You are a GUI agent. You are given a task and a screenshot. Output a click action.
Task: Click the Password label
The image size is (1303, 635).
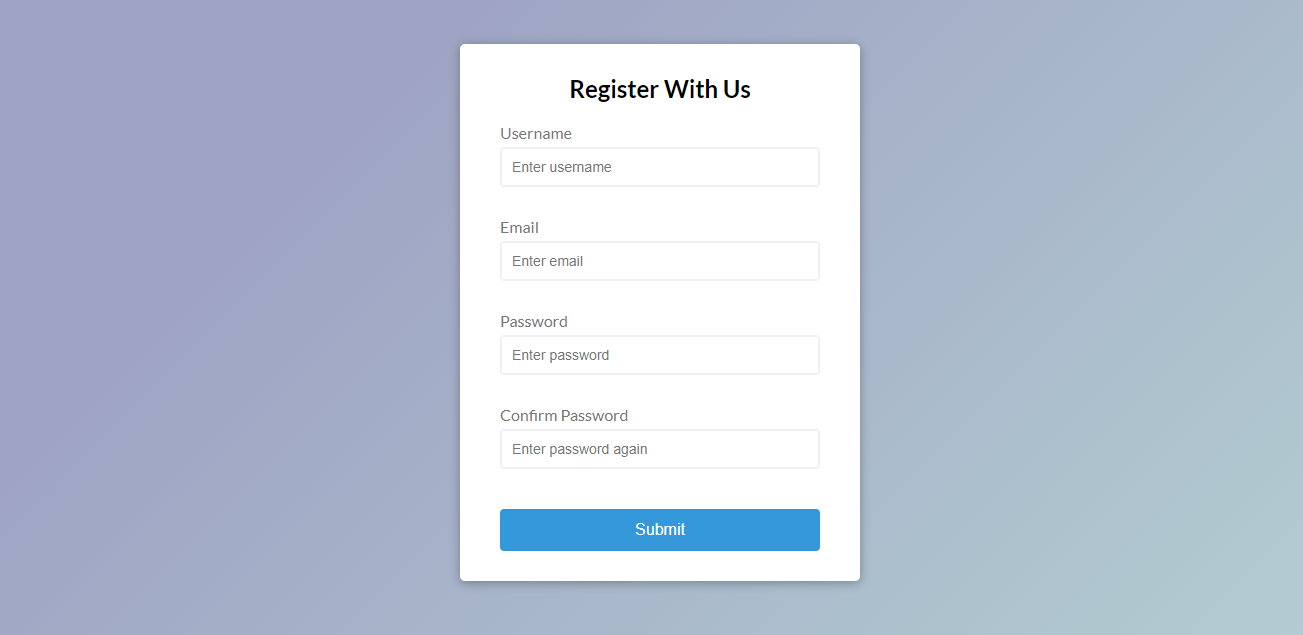pos(533,321)
